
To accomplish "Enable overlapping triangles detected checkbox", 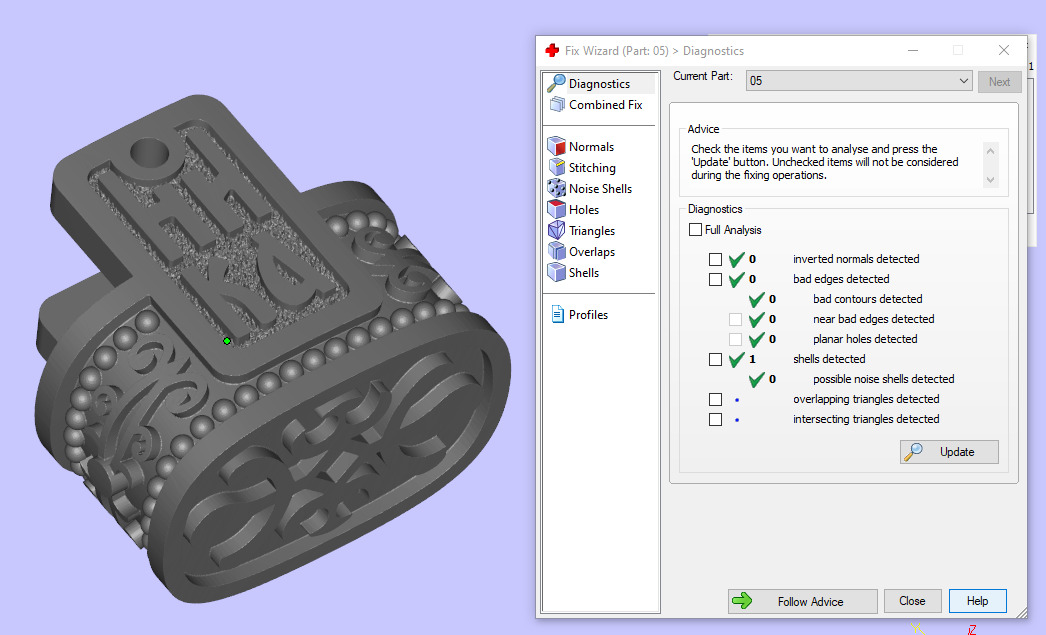I will (715, 399).
